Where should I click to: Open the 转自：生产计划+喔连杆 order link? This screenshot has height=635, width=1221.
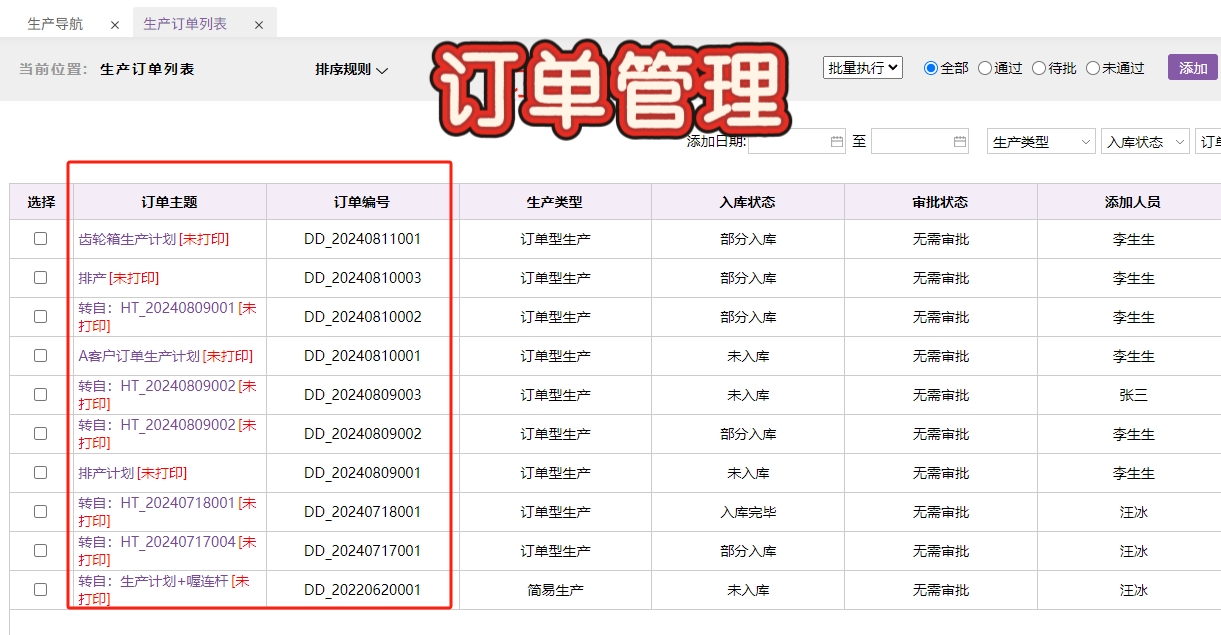153,581
